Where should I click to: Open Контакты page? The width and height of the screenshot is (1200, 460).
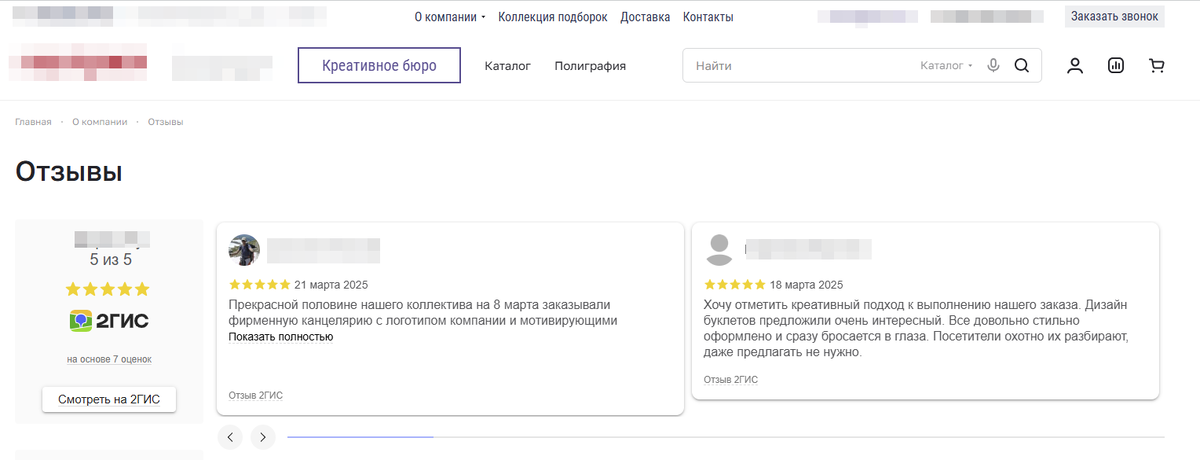[708, 17]
